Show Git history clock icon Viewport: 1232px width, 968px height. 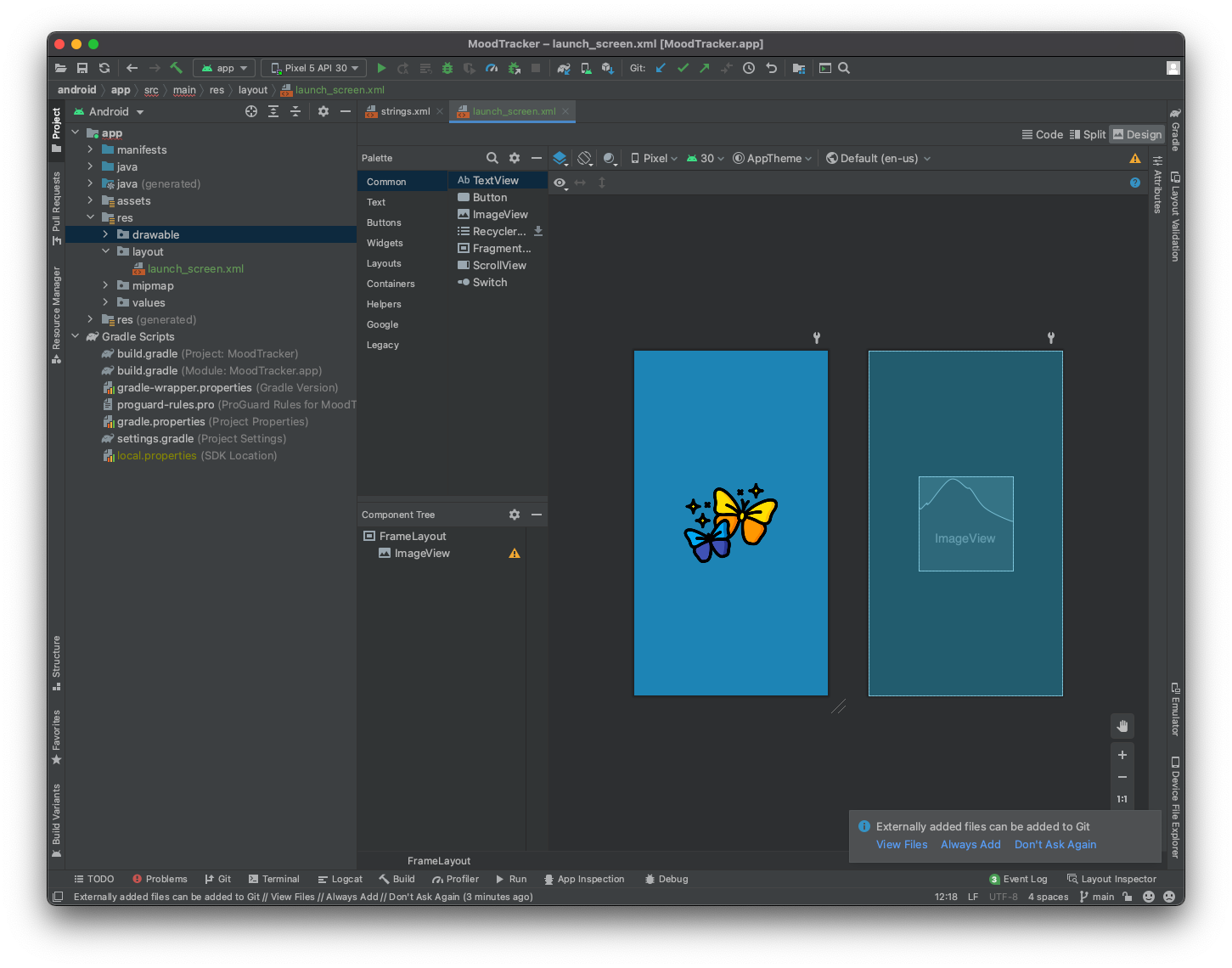(x=749, y=68)
